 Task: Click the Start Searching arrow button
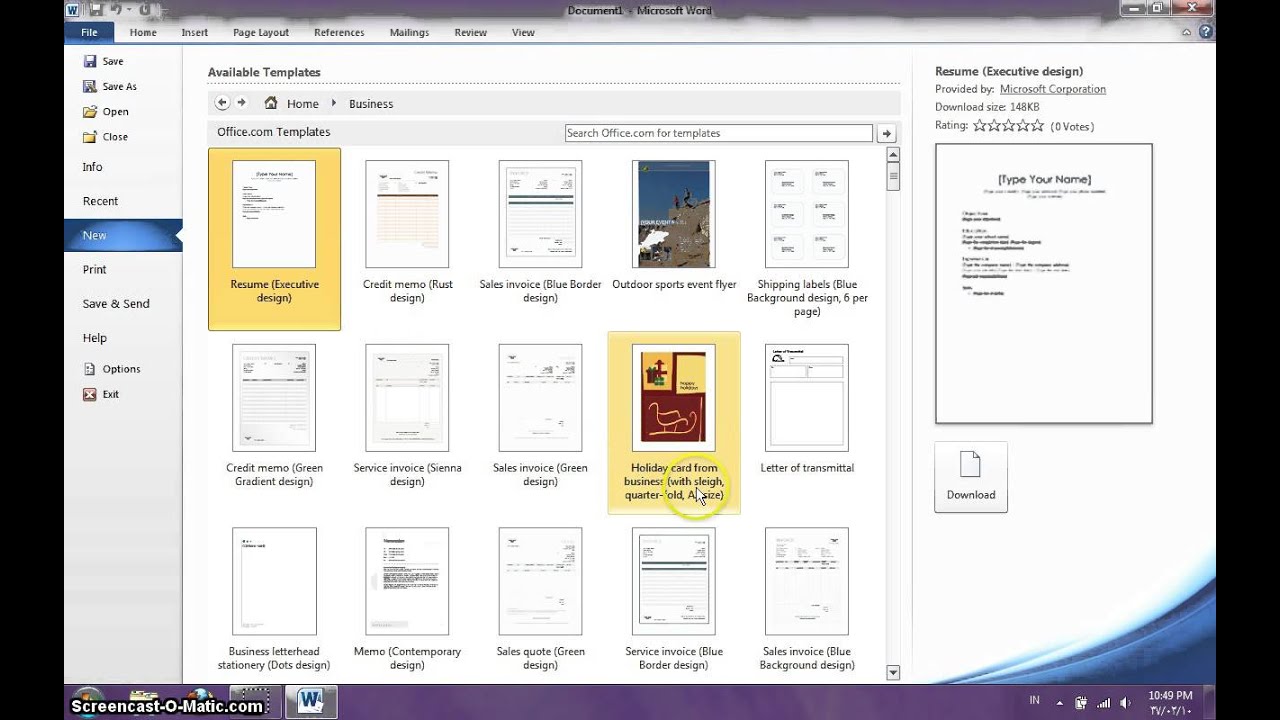coord(886,133)
